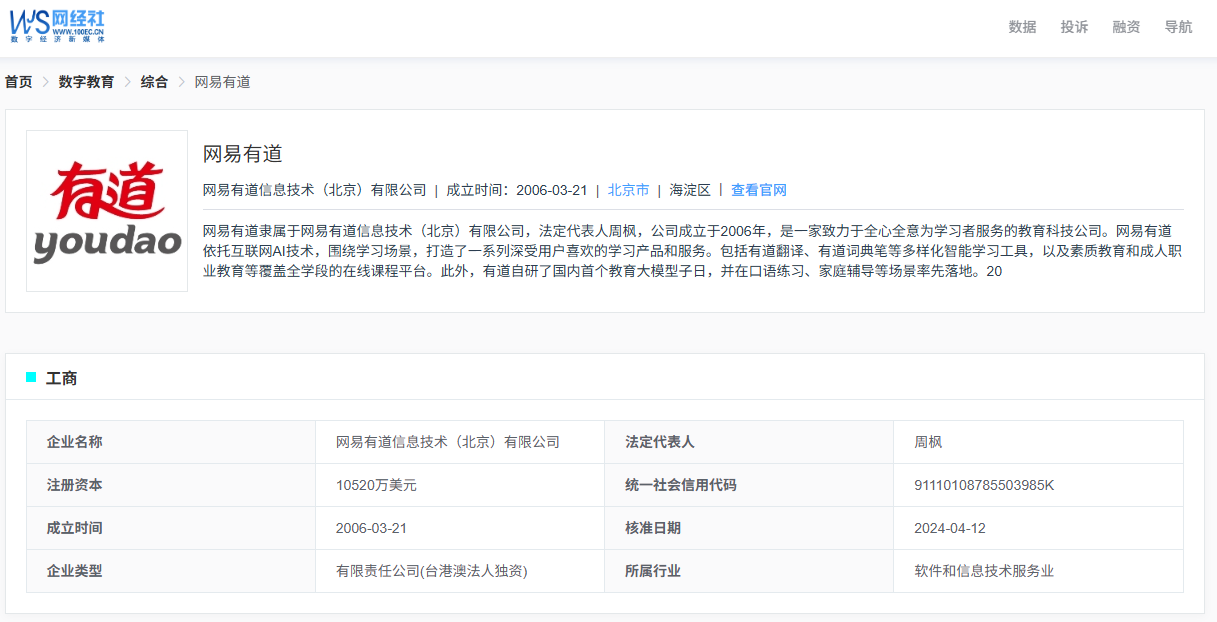Open the 数字教育 breadcrumb link
The image size is (1217, 622).
(x=86, y=82)
